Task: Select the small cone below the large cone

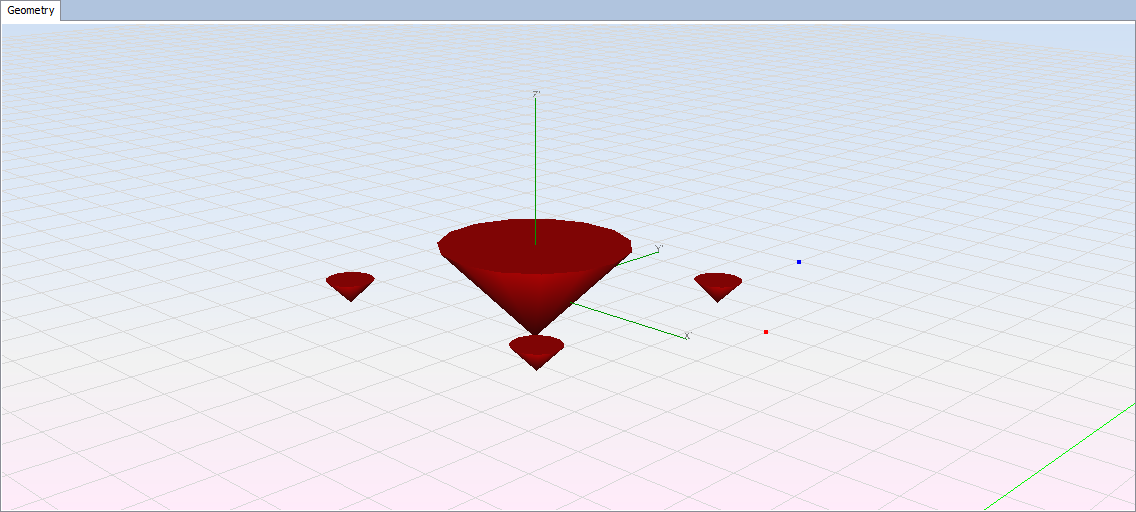Action: [537, 352]
